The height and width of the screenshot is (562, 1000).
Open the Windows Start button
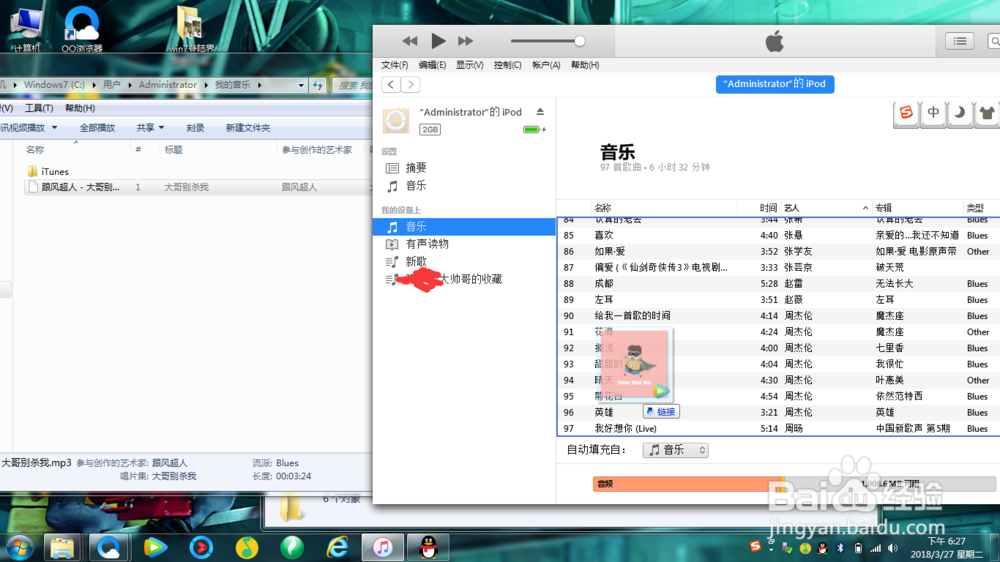[x=18, y=547]
